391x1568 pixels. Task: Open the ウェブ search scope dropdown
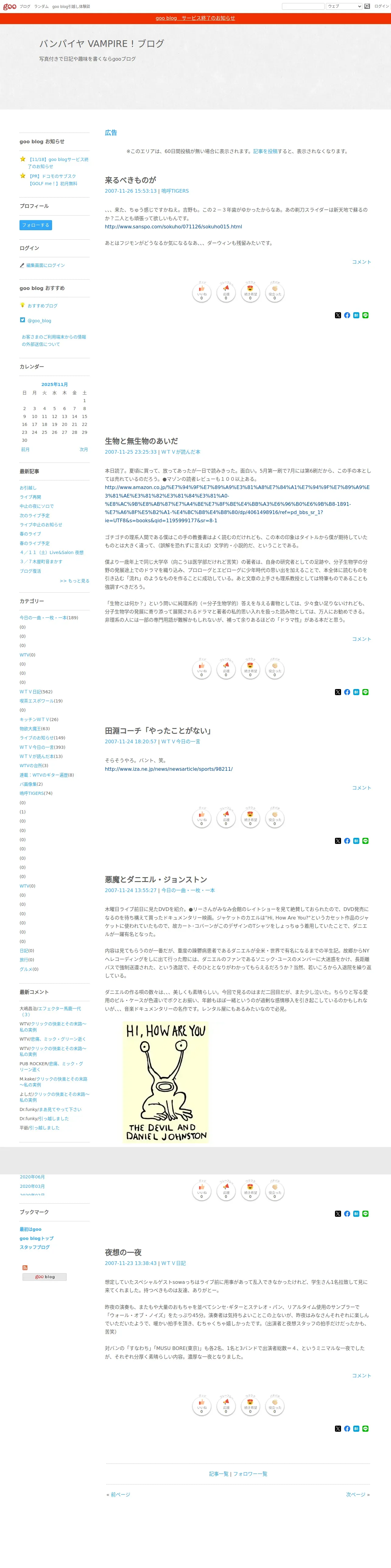click(344, 6)
